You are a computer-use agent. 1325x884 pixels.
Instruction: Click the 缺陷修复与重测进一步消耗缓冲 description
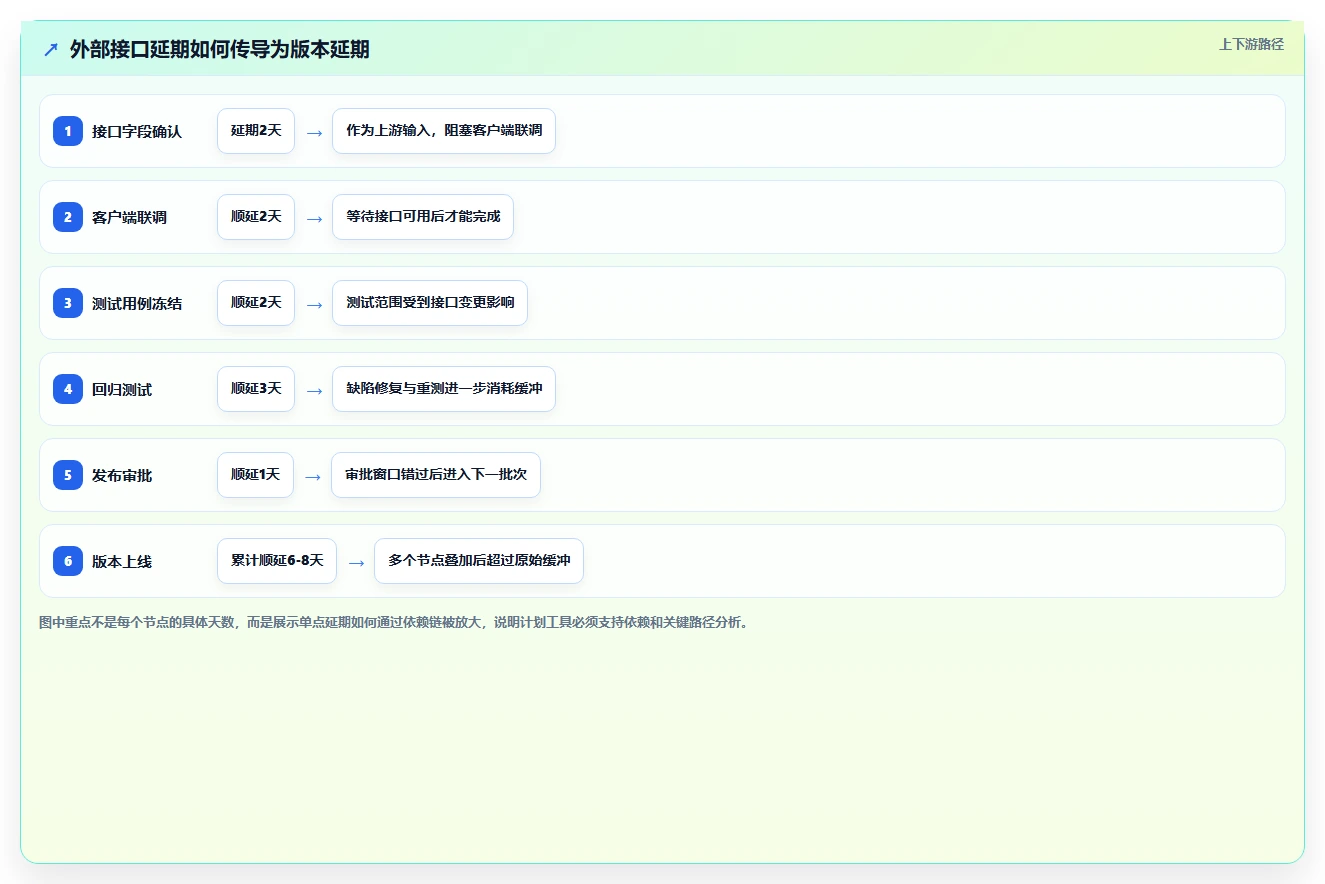click(x=444, y=389)
